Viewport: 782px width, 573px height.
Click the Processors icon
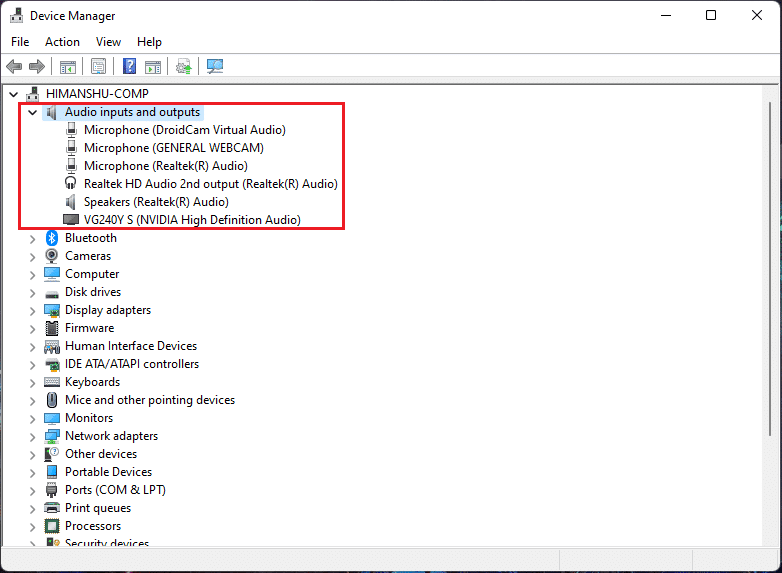tap(52, 526)
